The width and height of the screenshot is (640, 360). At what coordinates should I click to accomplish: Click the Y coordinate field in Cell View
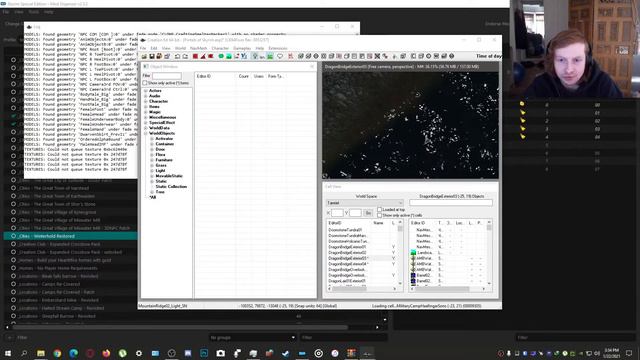tap(355, 213)
